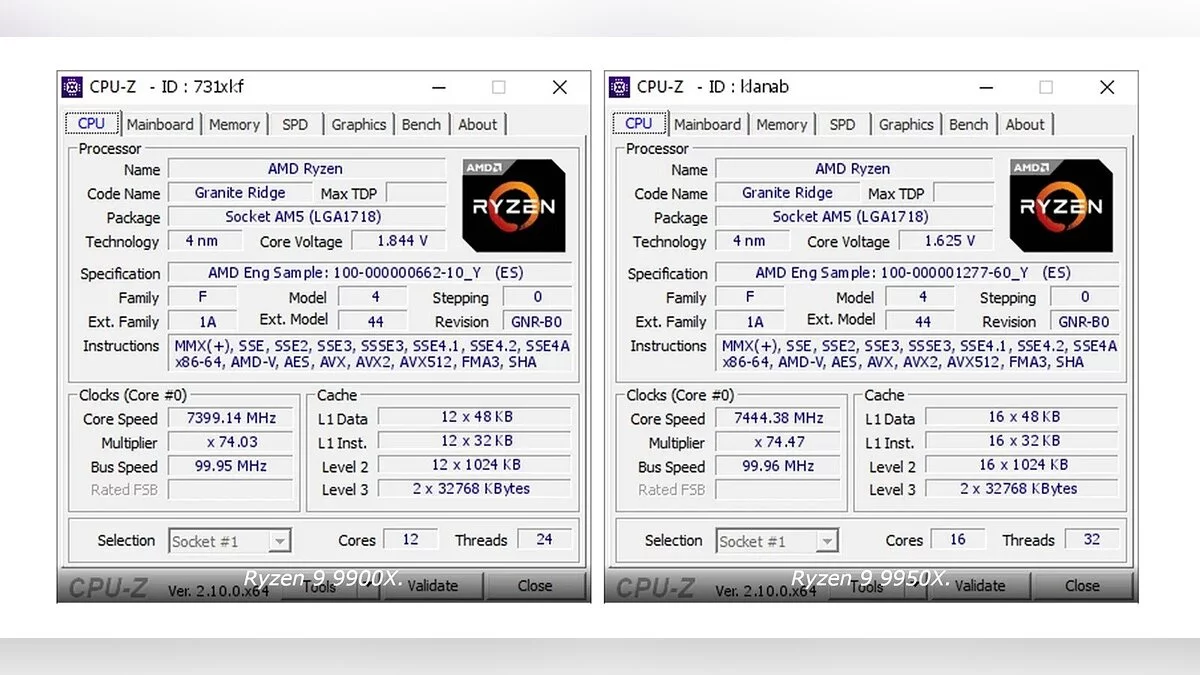Click Package Socket AM5 field in klanab window

854,217
